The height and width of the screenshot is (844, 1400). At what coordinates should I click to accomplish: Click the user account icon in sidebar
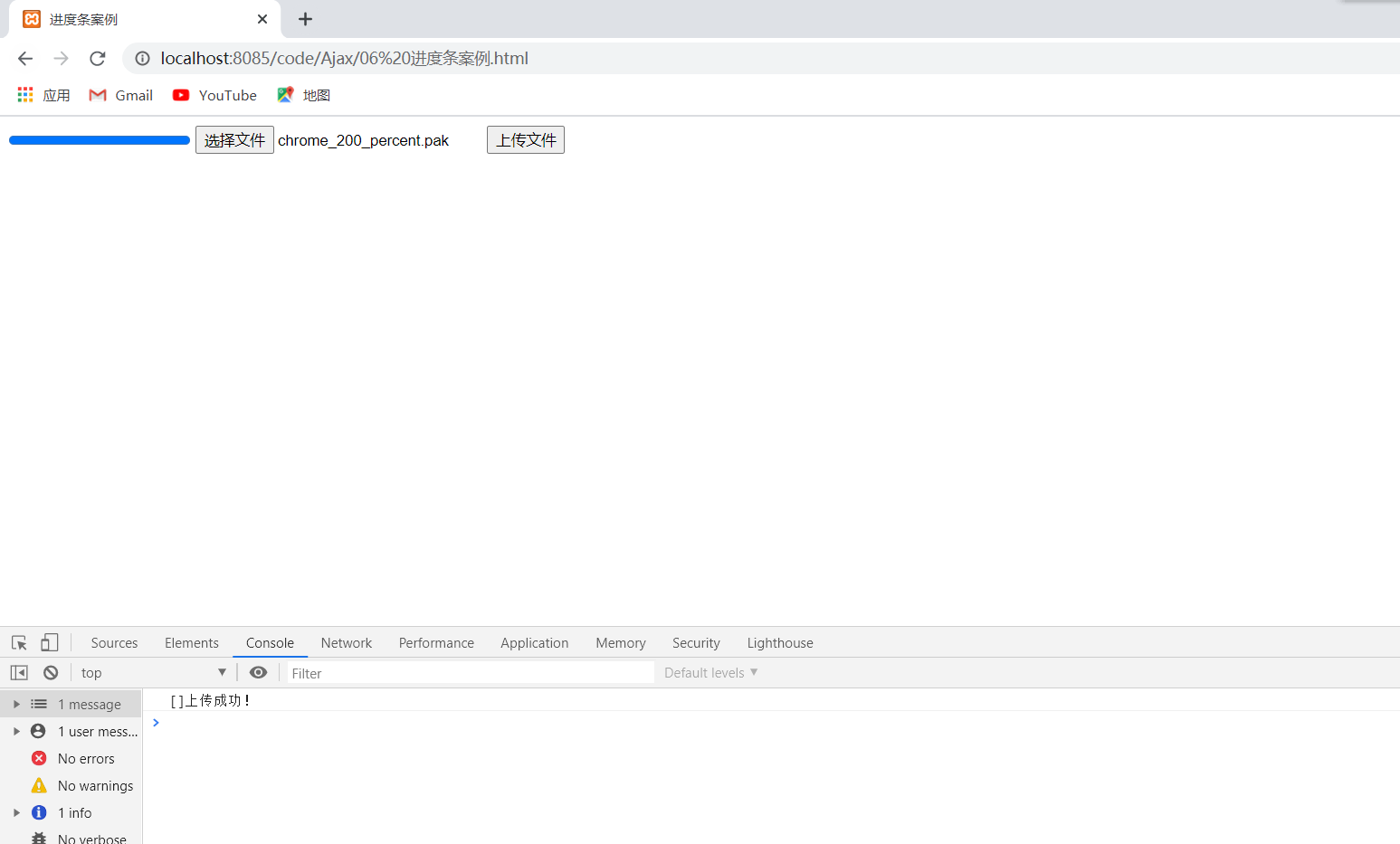tap(38, 731)
